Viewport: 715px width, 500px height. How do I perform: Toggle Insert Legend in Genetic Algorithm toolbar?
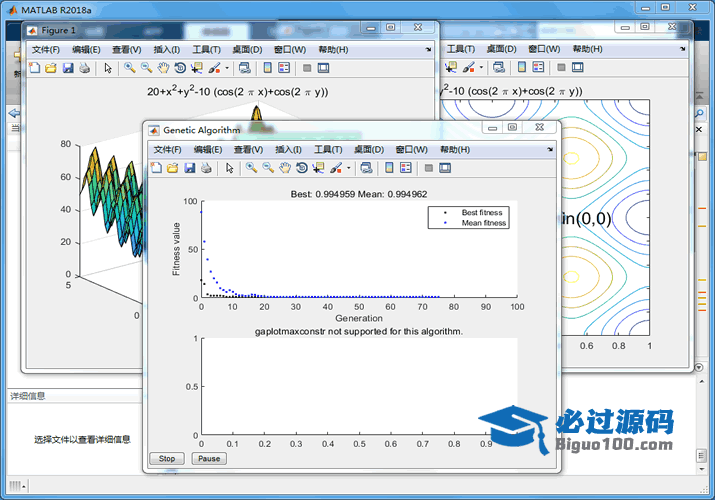[x=404, y=168]
